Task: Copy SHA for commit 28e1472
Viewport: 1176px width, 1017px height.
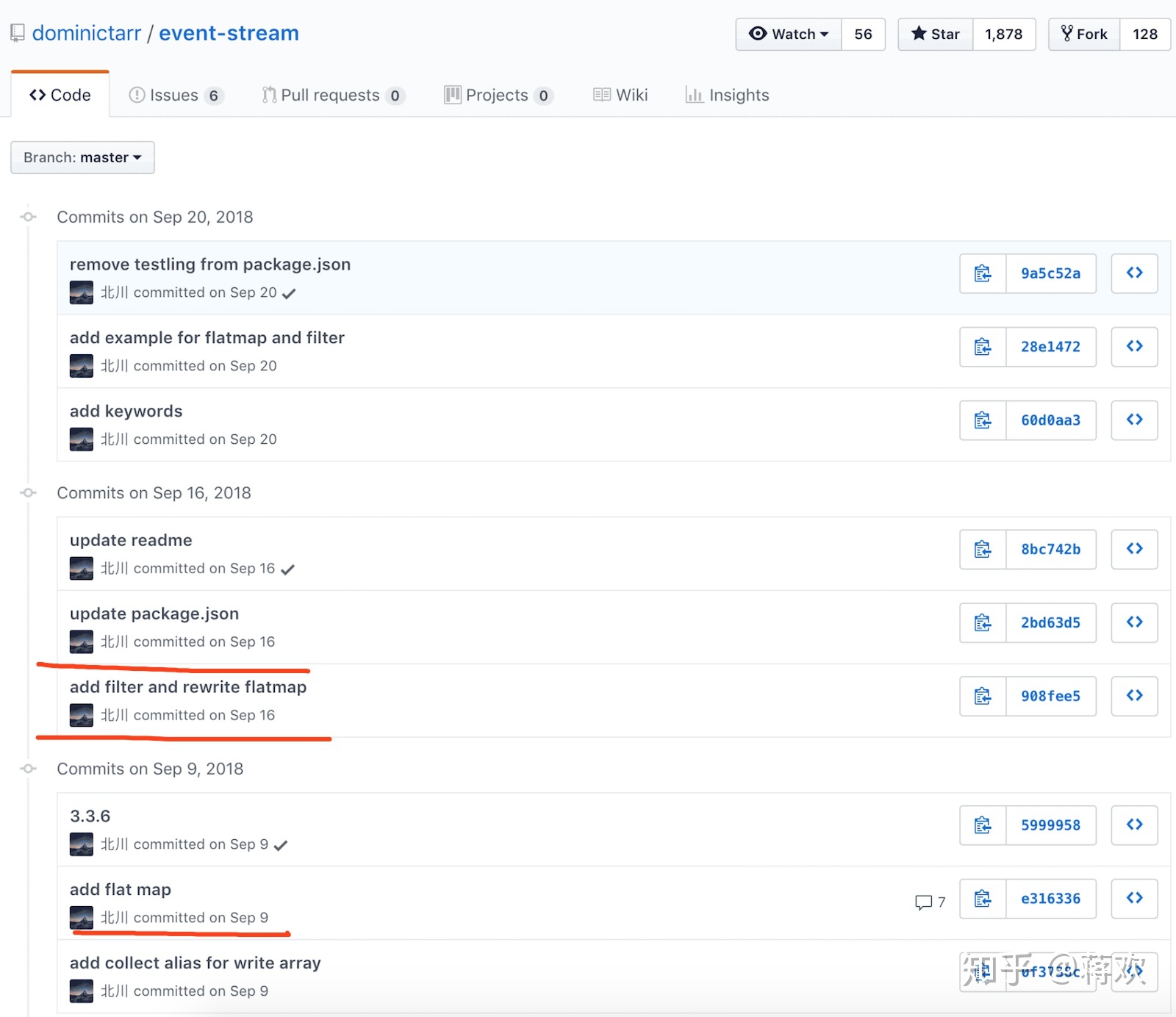Action: point(983,347)
